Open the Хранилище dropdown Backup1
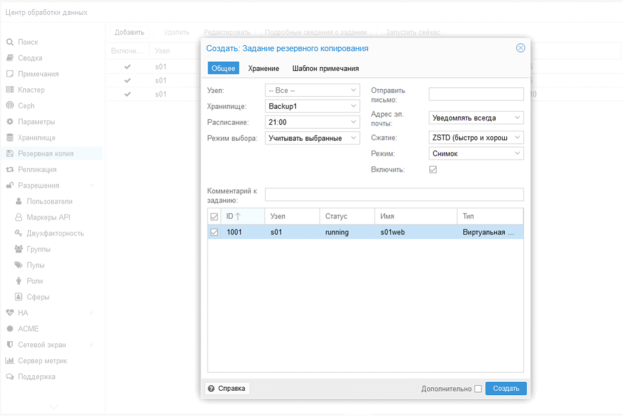This screenshot has width=623, height=416. point(312,106)
